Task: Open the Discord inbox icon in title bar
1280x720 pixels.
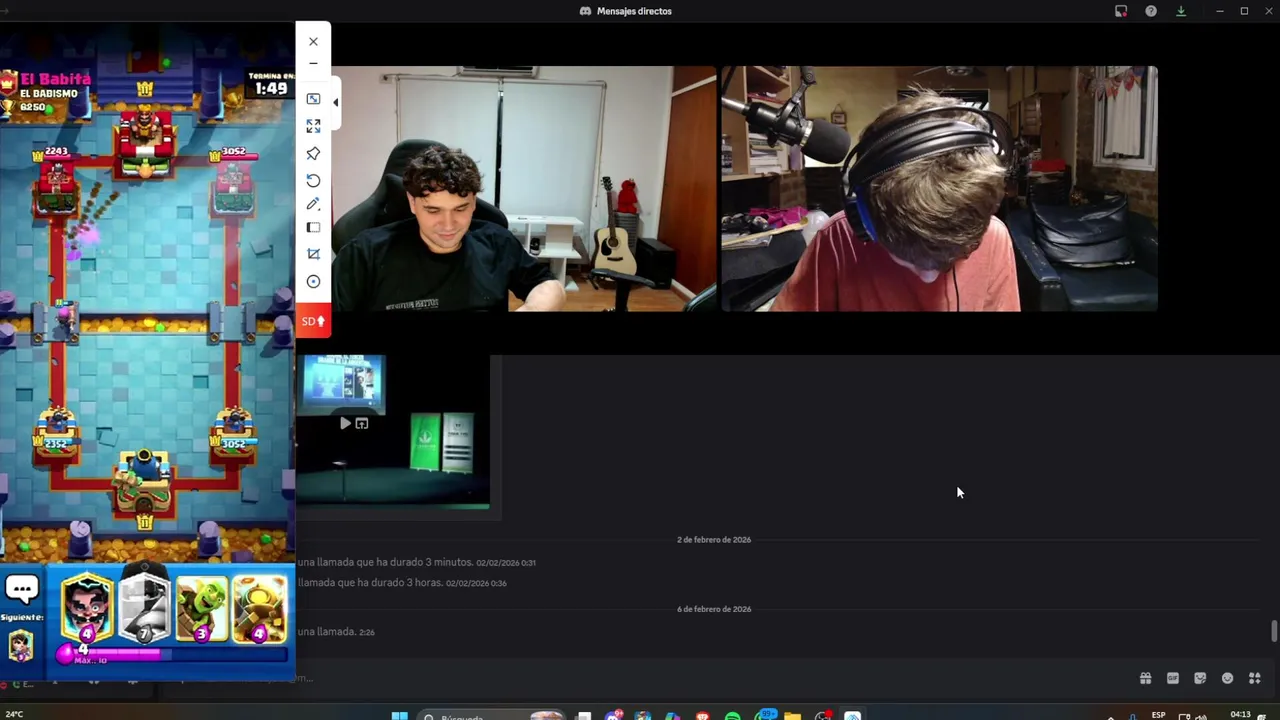Action: 1121,11
